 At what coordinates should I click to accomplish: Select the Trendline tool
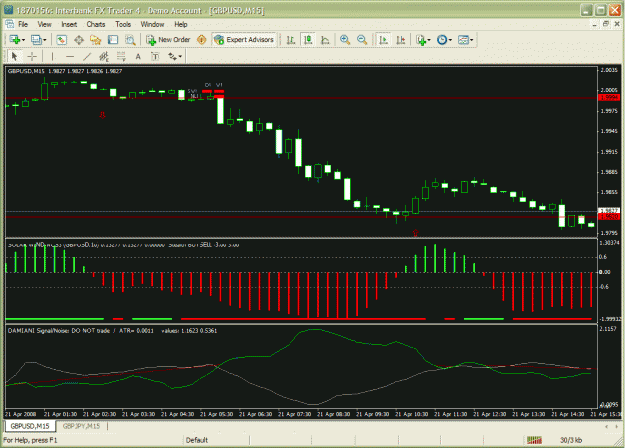(87, 57)
